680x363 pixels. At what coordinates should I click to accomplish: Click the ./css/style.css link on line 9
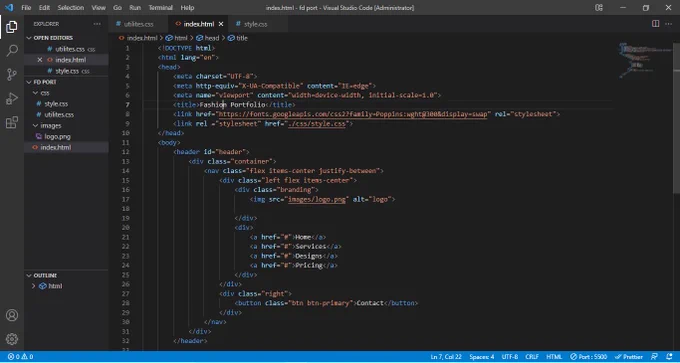(317, 124)
